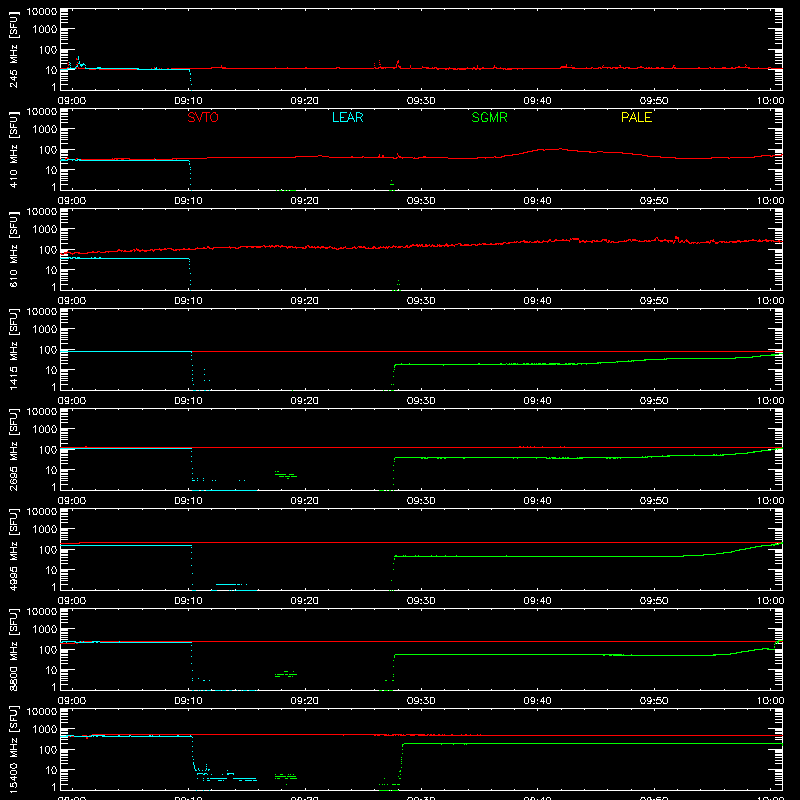
Task: Click the 15400 MHz [SFU] axis title
Action: tap(14, 749)
